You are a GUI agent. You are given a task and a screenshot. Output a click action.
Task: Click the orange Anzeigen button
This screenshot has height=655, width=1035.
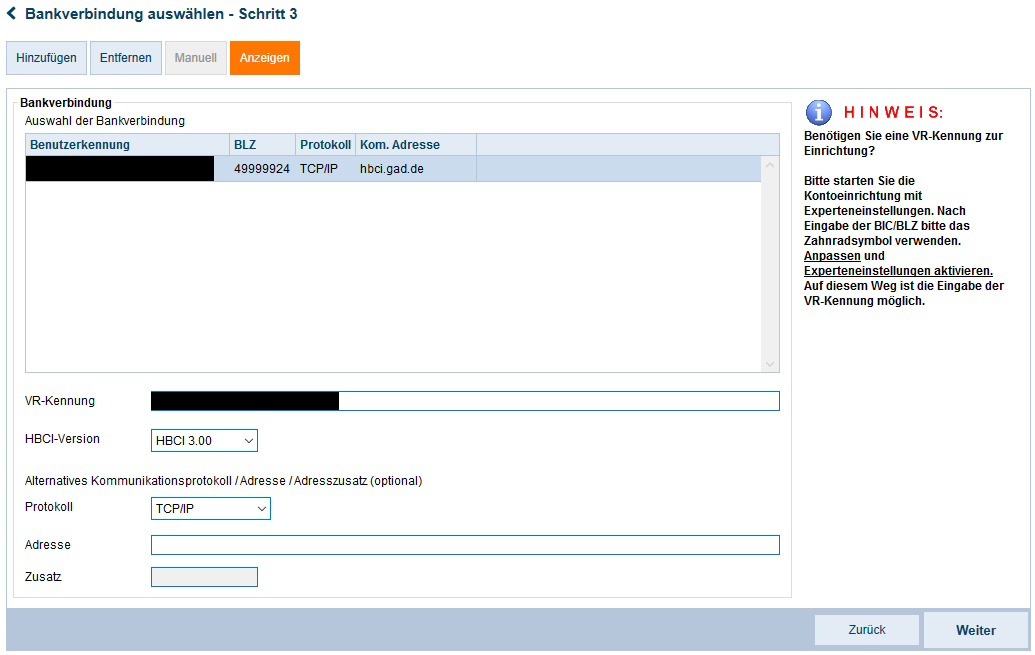coord(265,58)
